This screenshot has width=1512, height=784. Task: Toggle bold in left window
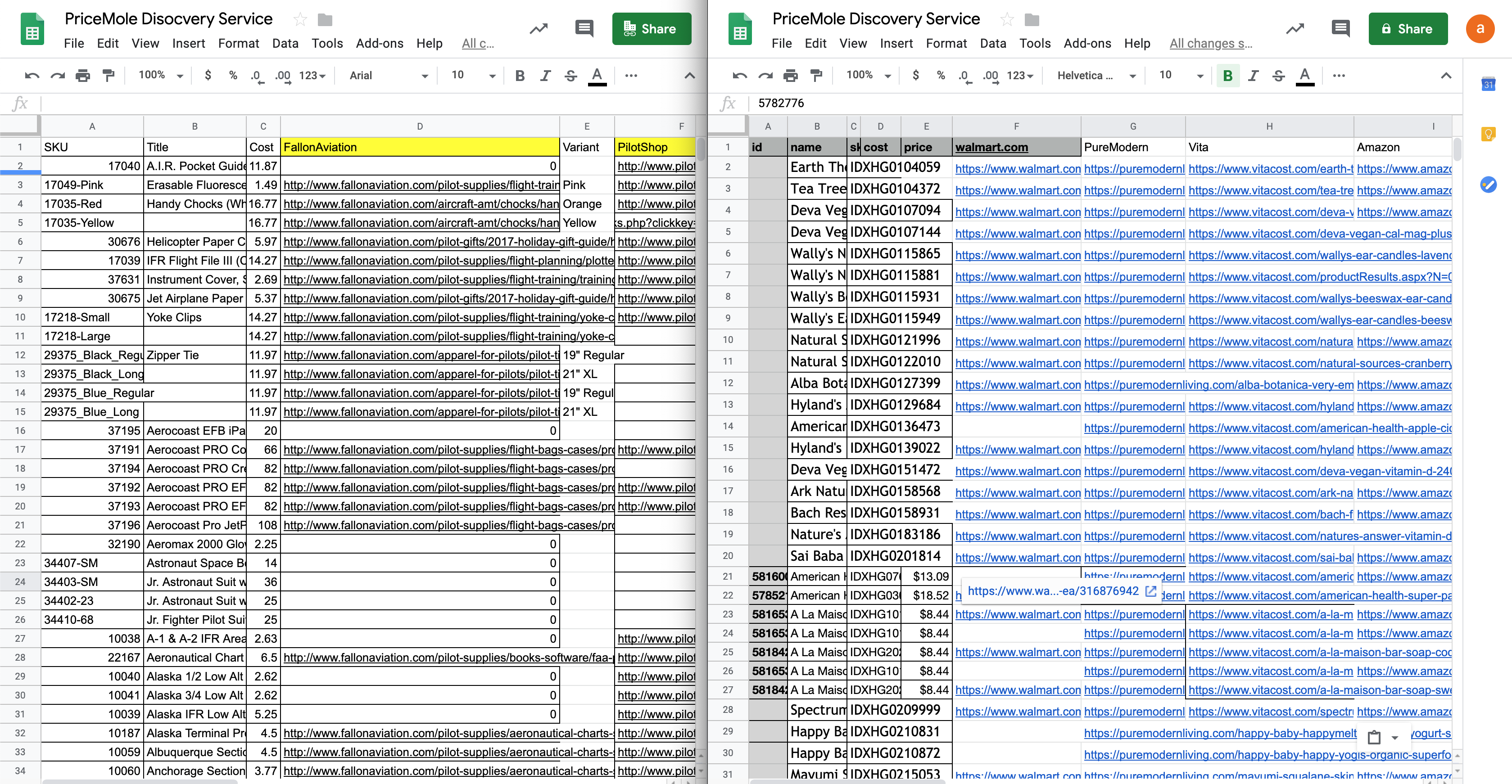(x=520, y=75)
